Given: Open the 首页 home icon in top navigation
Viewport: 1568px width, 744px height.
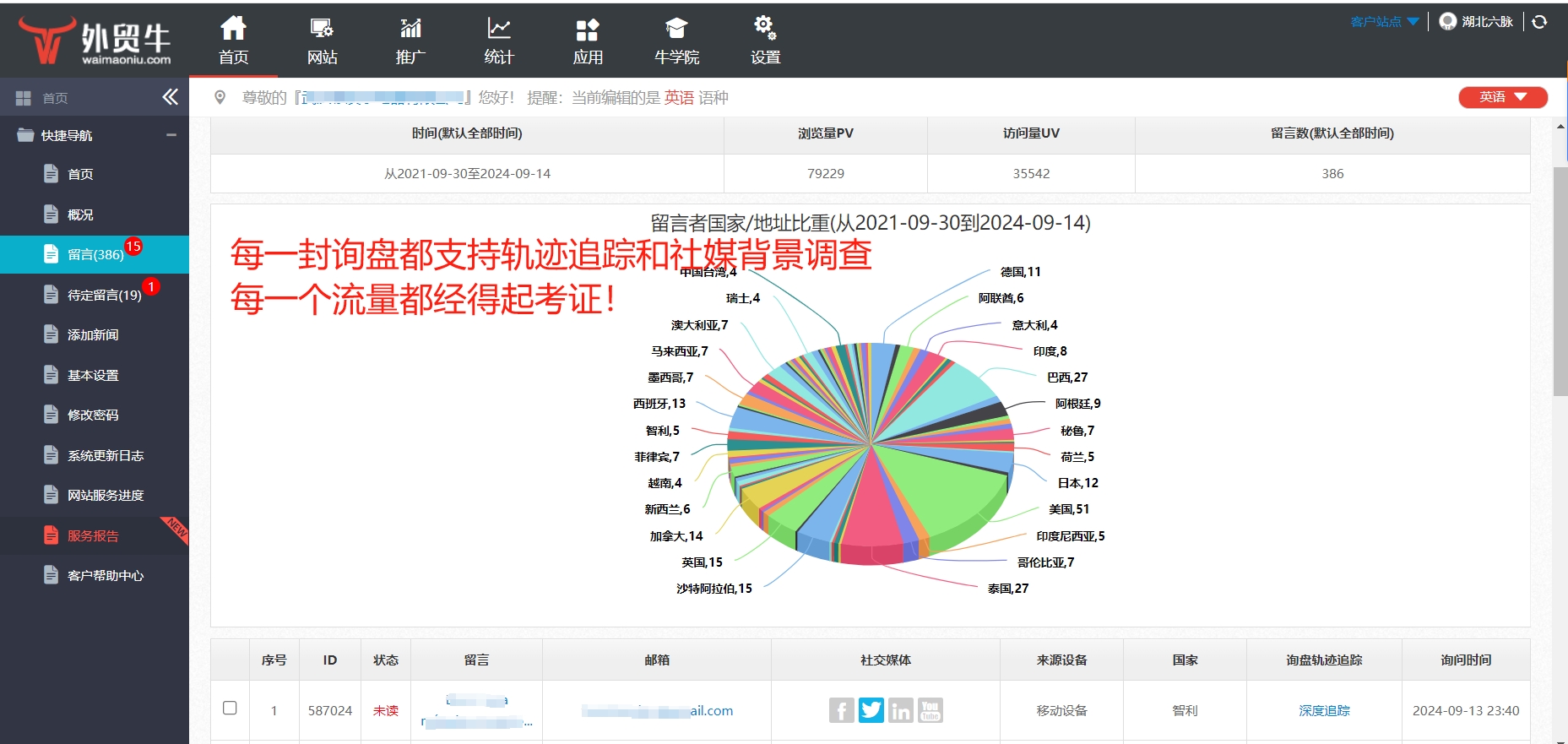Looking at the screenshot, I should (233, 29).
